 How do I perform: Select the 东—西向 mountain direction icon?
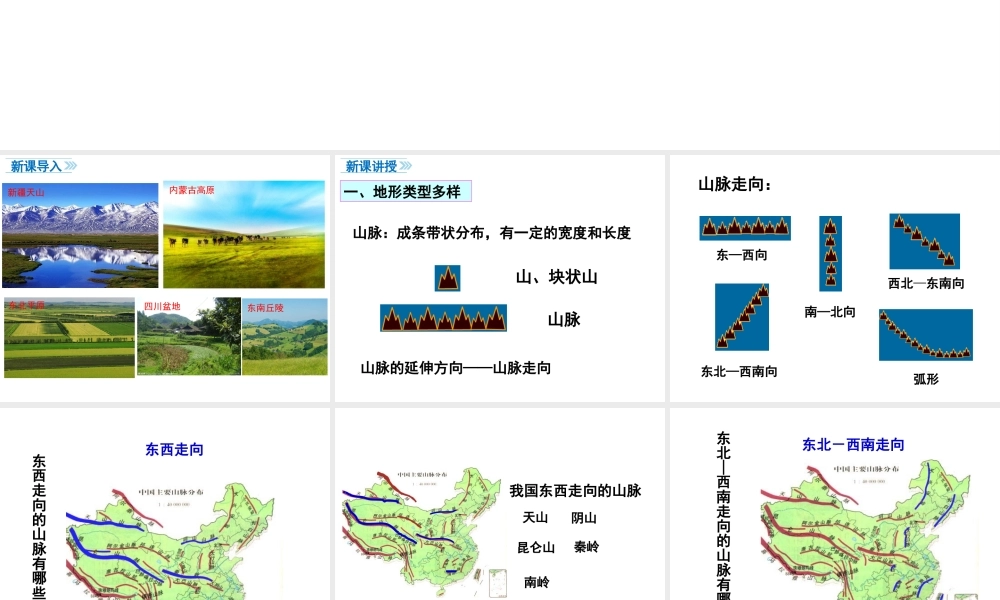click(745, 228)
